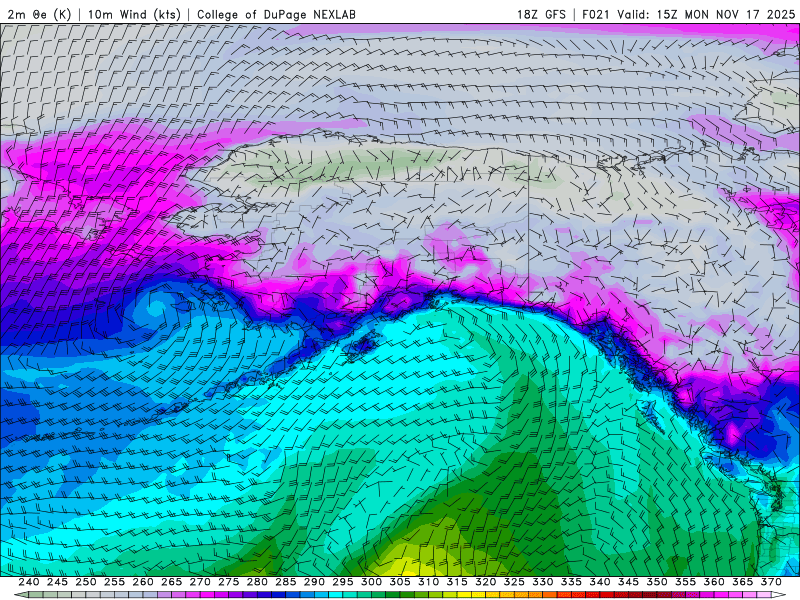Click the 255 legend value
Viewport: 800px width, 600px height.
[114, 582]
